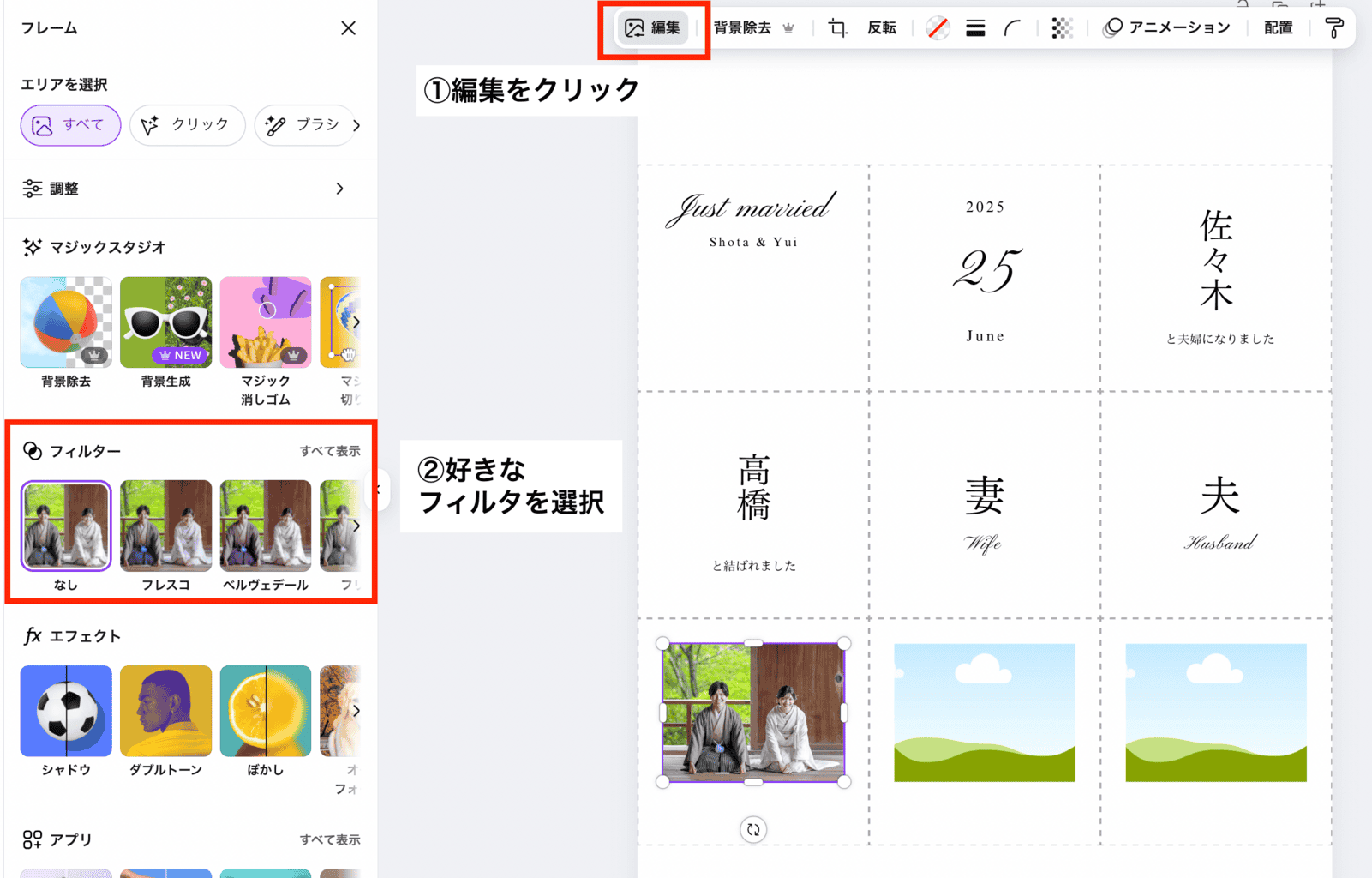Select the ブラシ area selection option

pyautogui.click(x=304, y=125)
